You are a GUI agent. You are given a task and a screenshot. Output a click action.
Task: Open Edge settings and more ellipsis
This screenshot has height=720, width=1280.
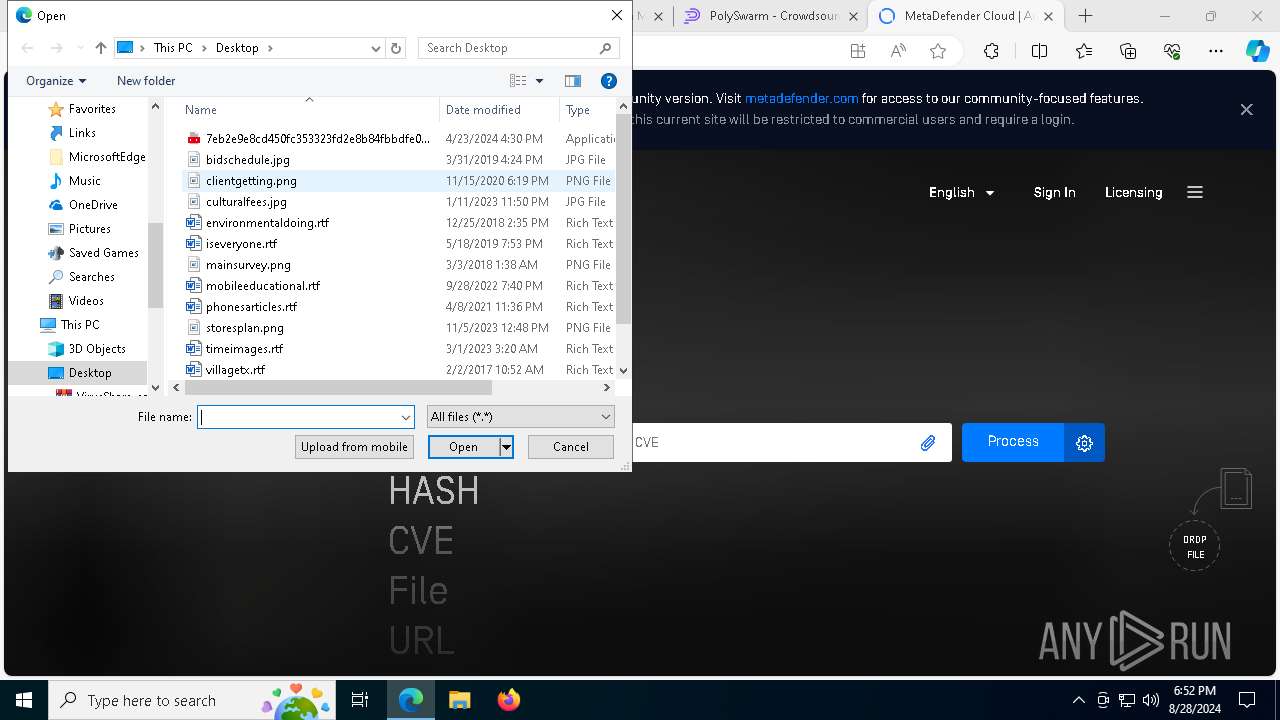[x=1216, y=51]
